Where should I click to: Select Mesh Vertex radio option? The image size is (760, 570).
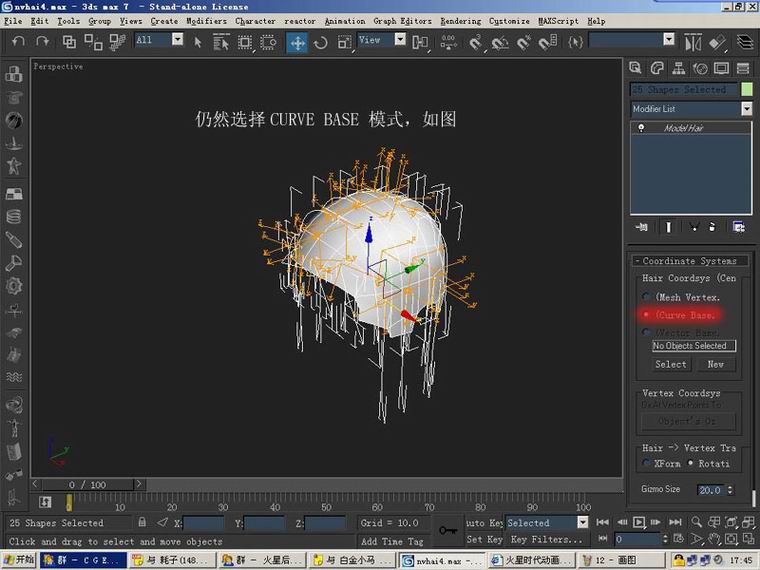(x=647, y=297)
